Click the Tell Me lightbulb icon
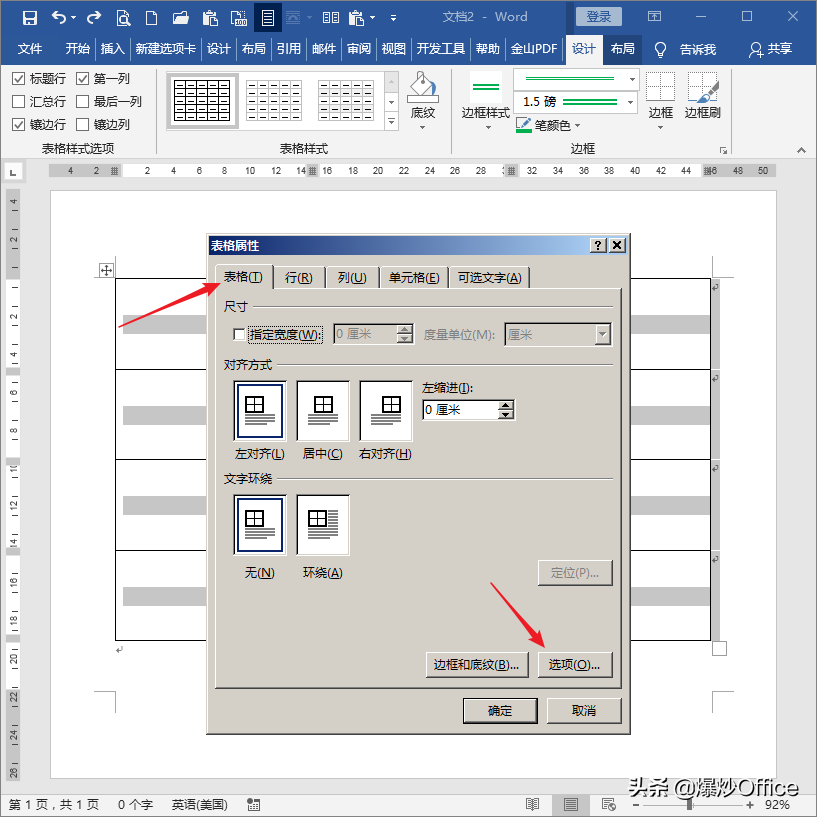 click(x=660, y=49)
